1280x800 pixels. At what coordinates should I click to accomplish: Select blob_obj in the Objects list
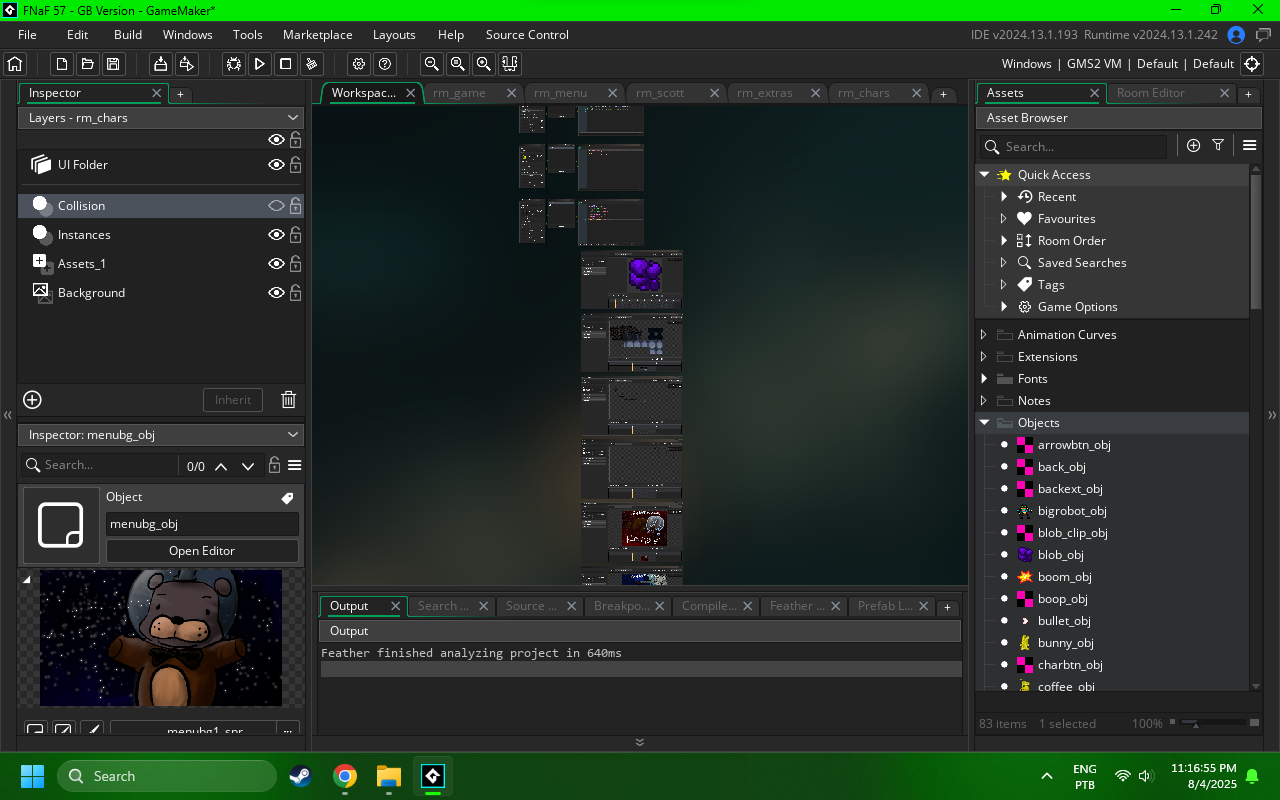coord(1060,554)
